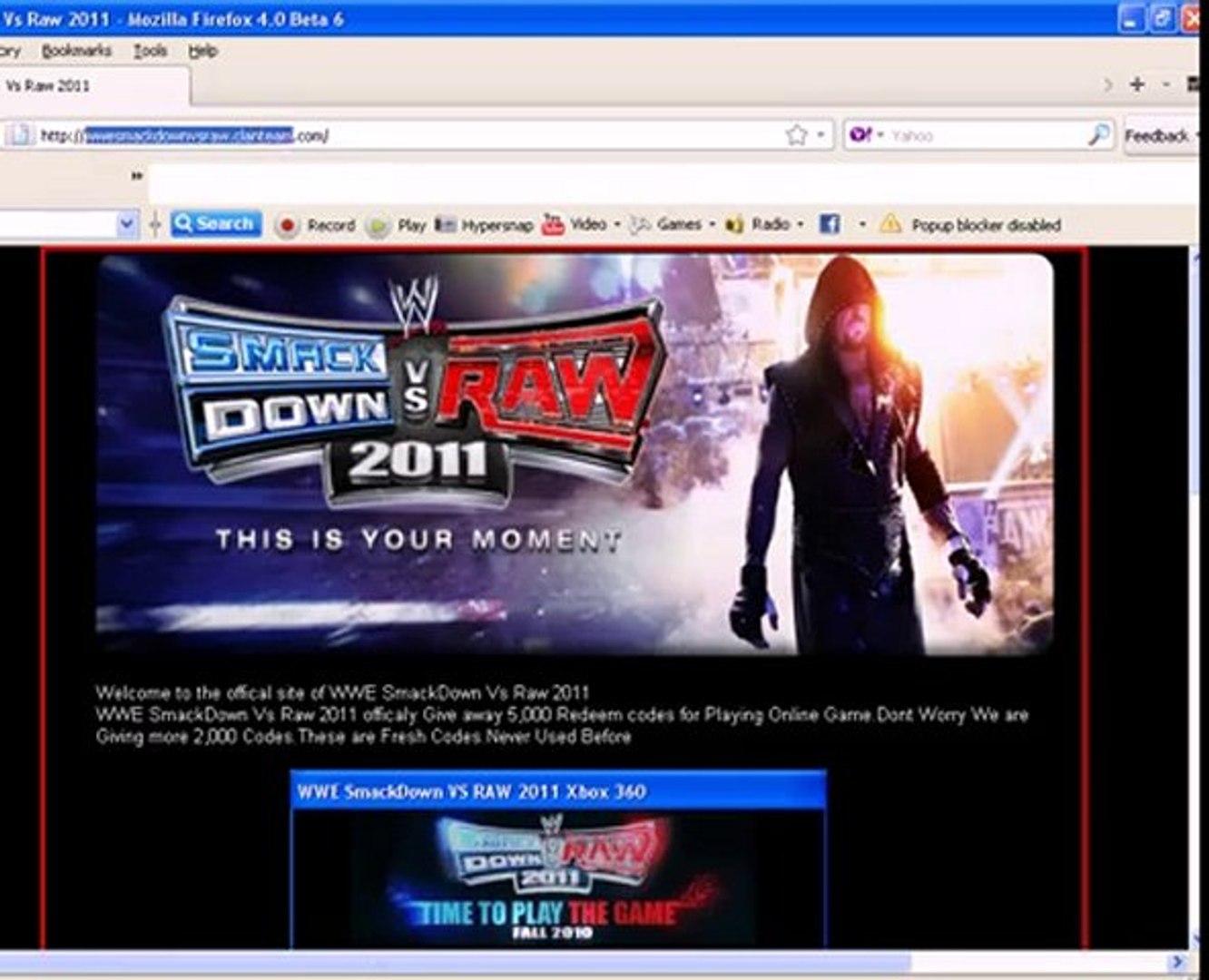The width and height of the screenshot is (1209, 980).
Task: Open the toolbar search box dropdown arrow
Action: [x=127, y=223]
